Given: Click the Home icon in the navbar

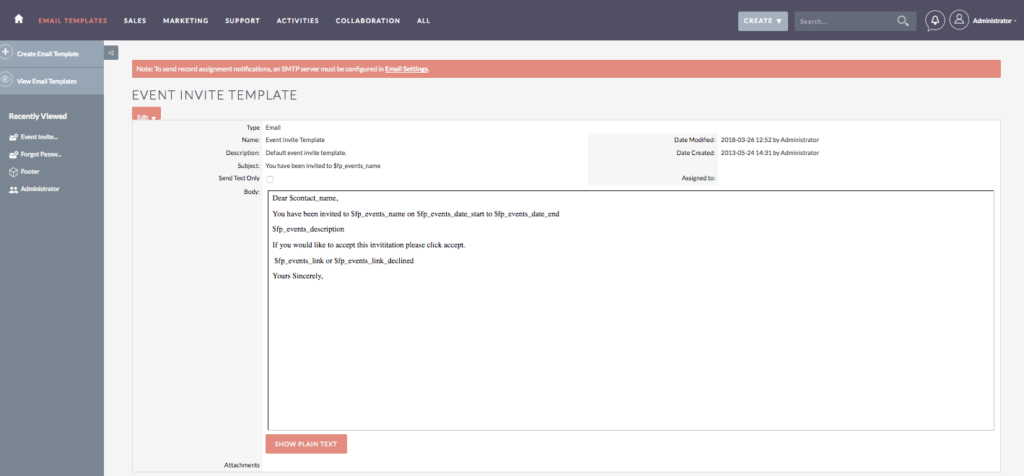Looking at the screenshot, I should click(x=18, y=20).
